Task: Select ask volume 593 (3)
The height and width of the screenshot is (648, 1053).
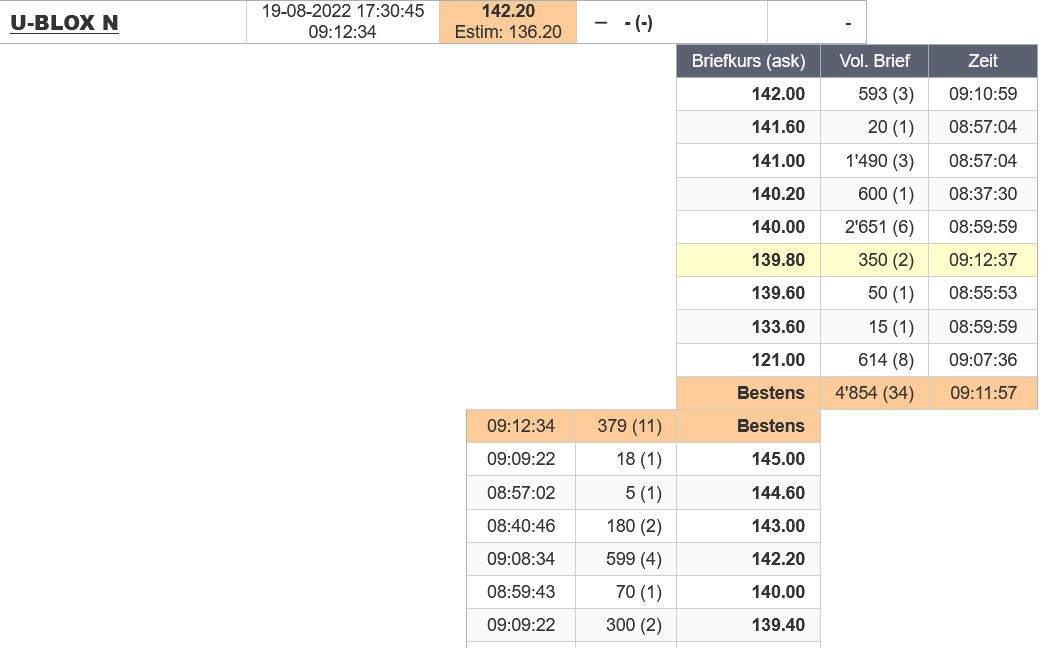Action: (886, 94)
